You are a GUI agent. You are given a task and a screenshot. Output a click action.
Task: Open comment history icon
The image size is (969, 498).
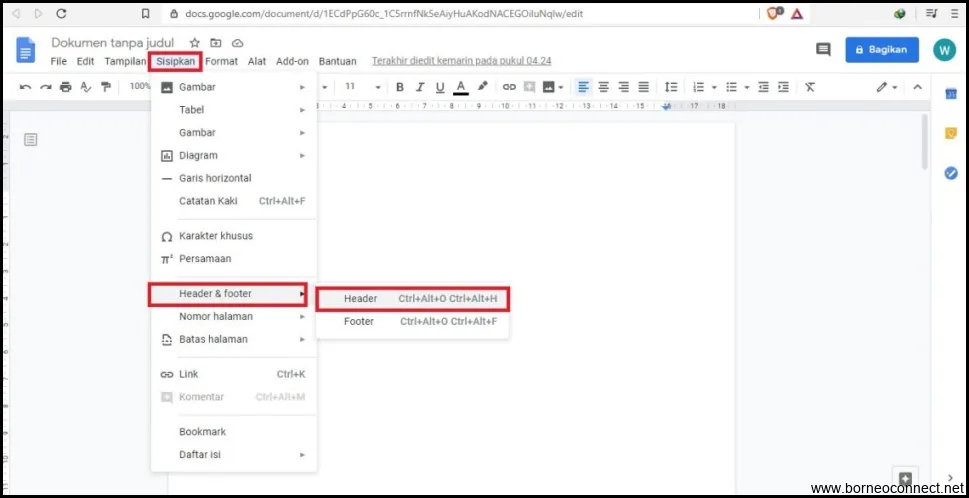coord(823,49)
